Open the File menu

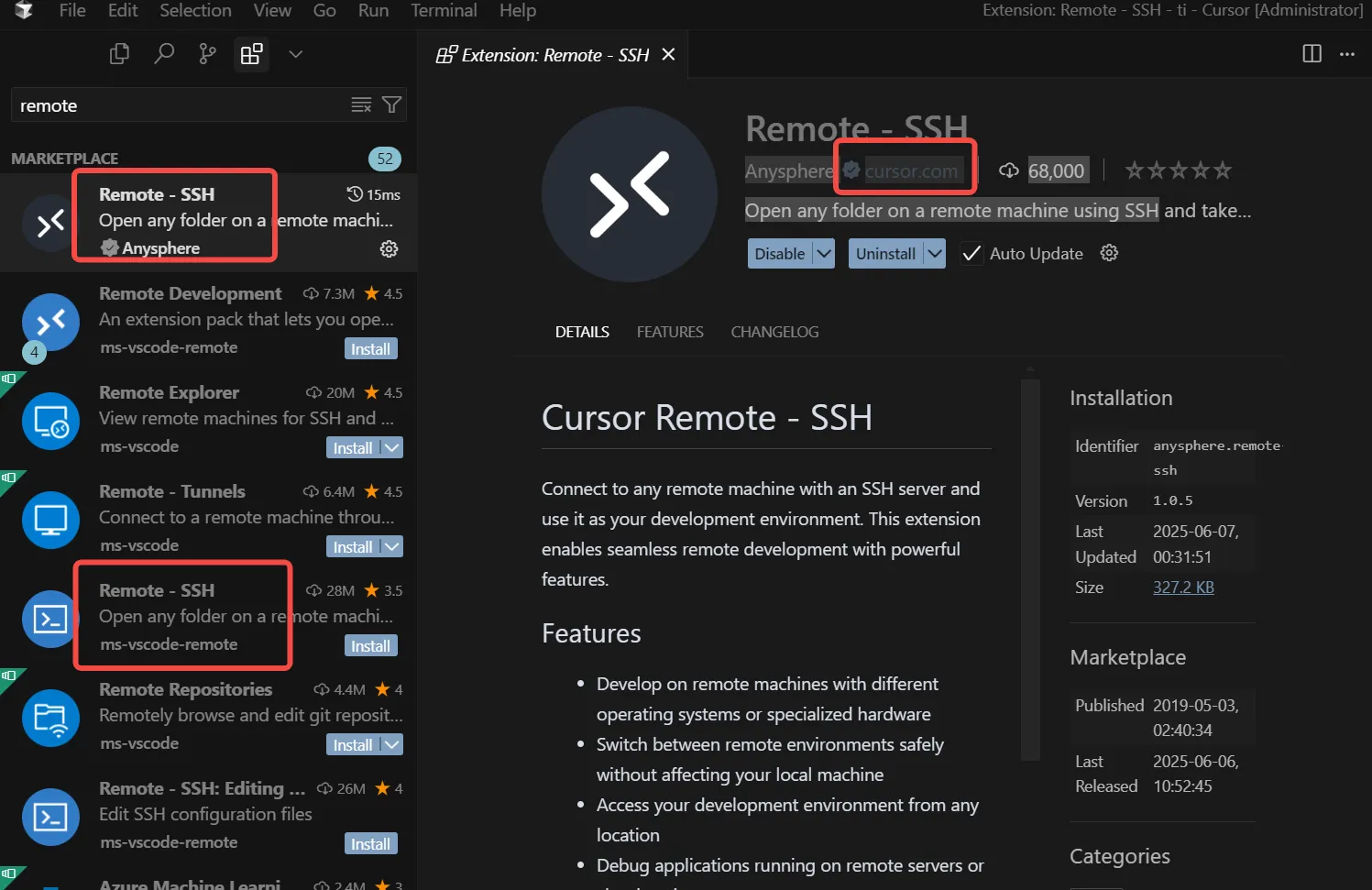coord(72,11)
